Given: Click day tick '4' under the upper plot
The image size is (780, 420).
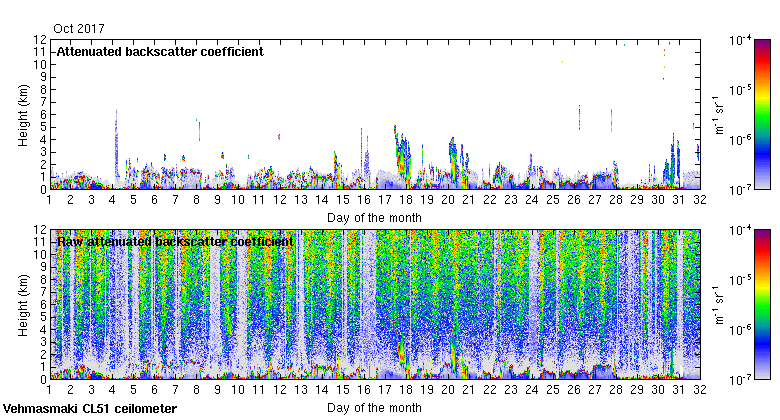Looking at the screenshot, I should point(112,200).
